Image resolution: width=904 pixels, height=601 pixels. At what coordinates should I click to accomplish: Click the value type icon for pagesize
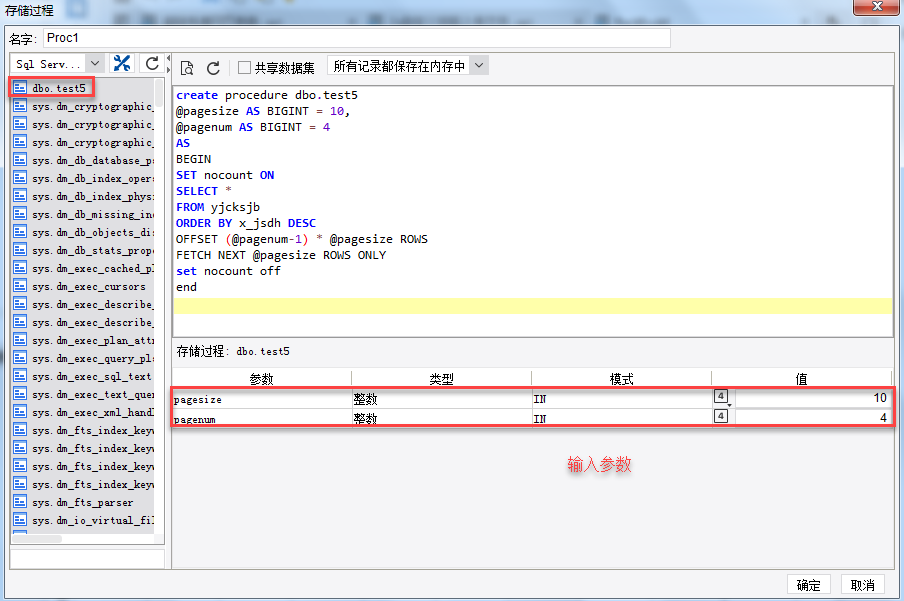(721, 396)
